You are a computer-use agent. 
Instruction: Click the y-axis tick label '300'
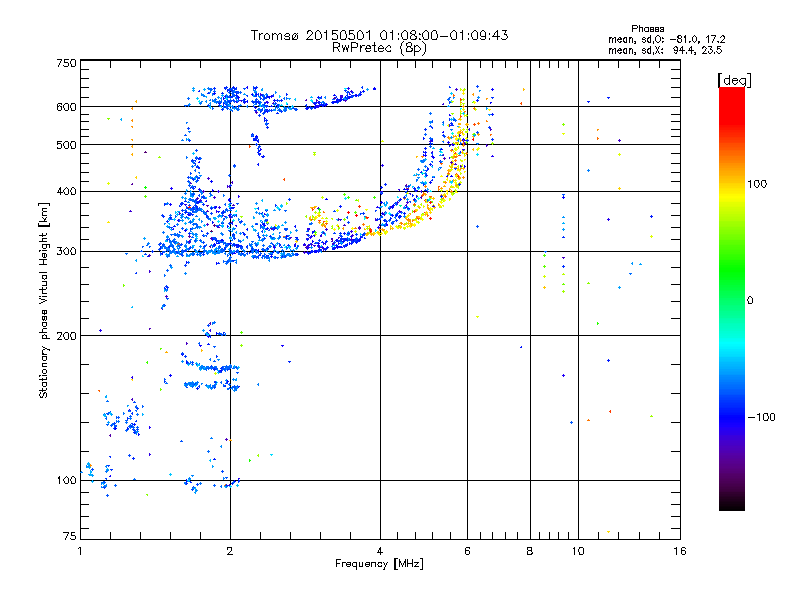66,251
